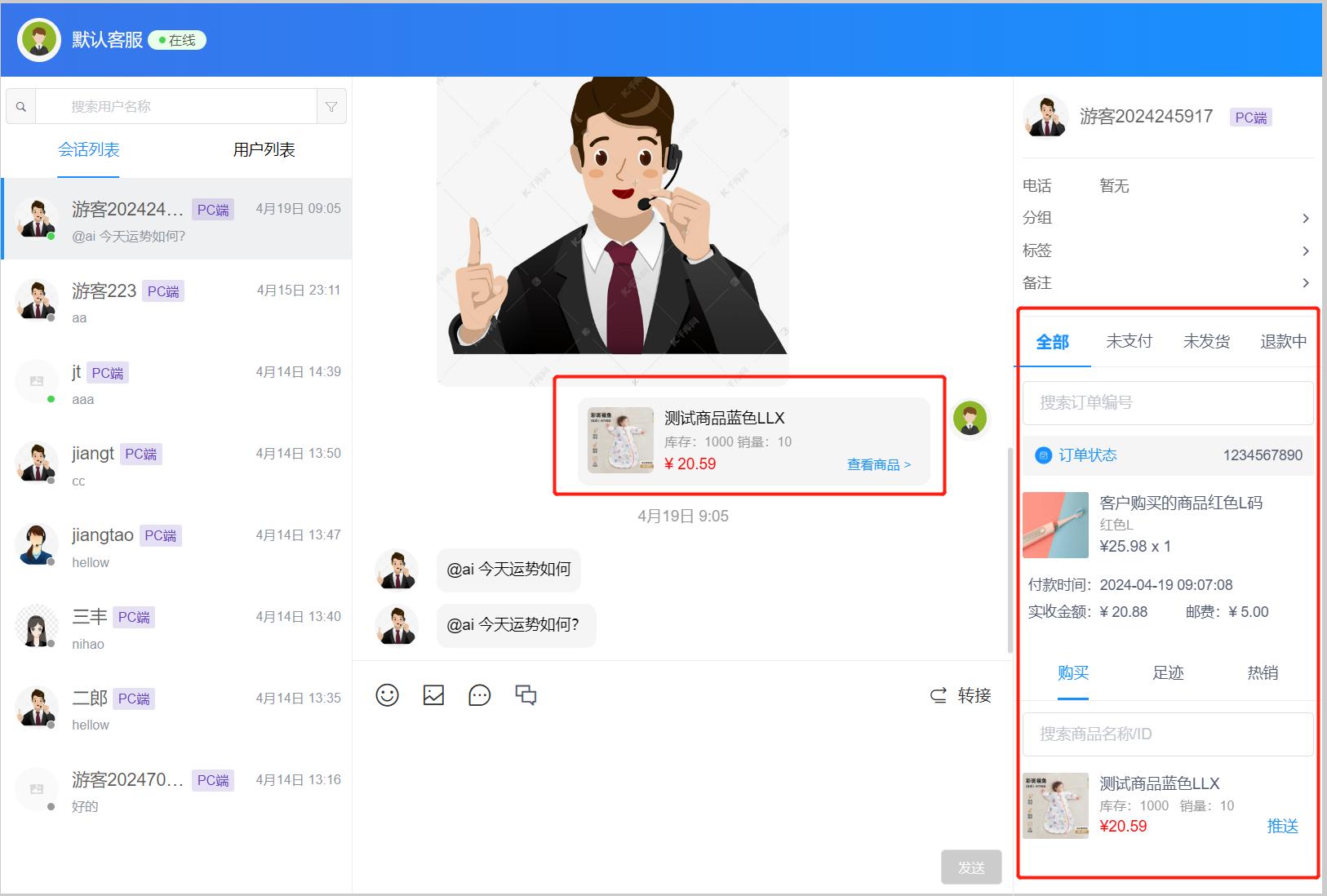Screen dimensions: 1327x896
Task: Focus the 搜索商品名称/ID search field
Action: pyautogui.click(x=1168, y=734)
